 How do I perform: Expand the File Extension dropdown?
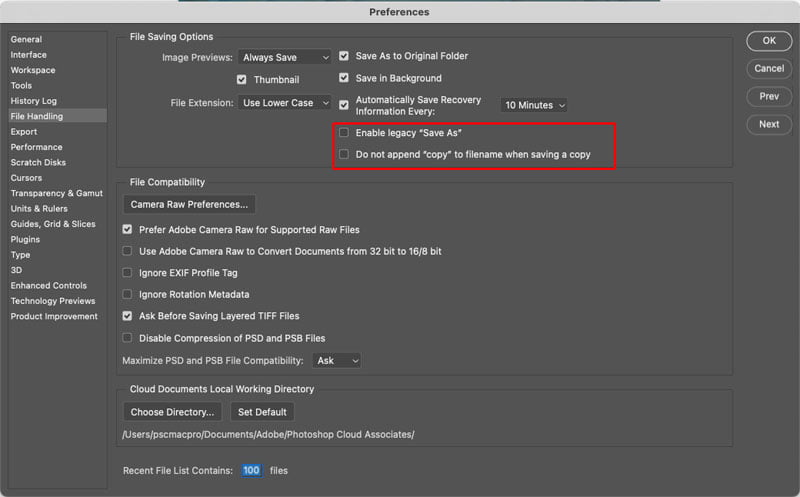285,103
